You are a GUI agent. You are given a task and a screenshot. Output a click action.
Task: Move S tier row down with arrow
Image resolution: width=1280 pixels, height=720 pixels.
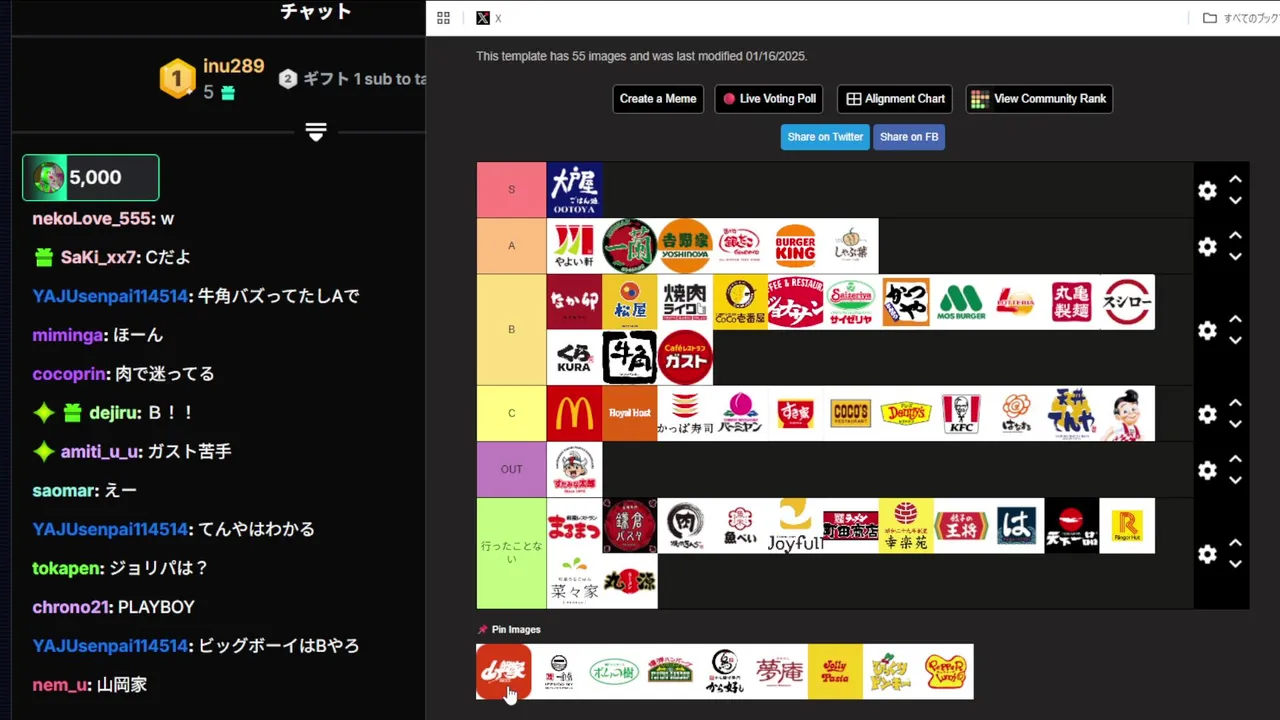click(1235, 200)
